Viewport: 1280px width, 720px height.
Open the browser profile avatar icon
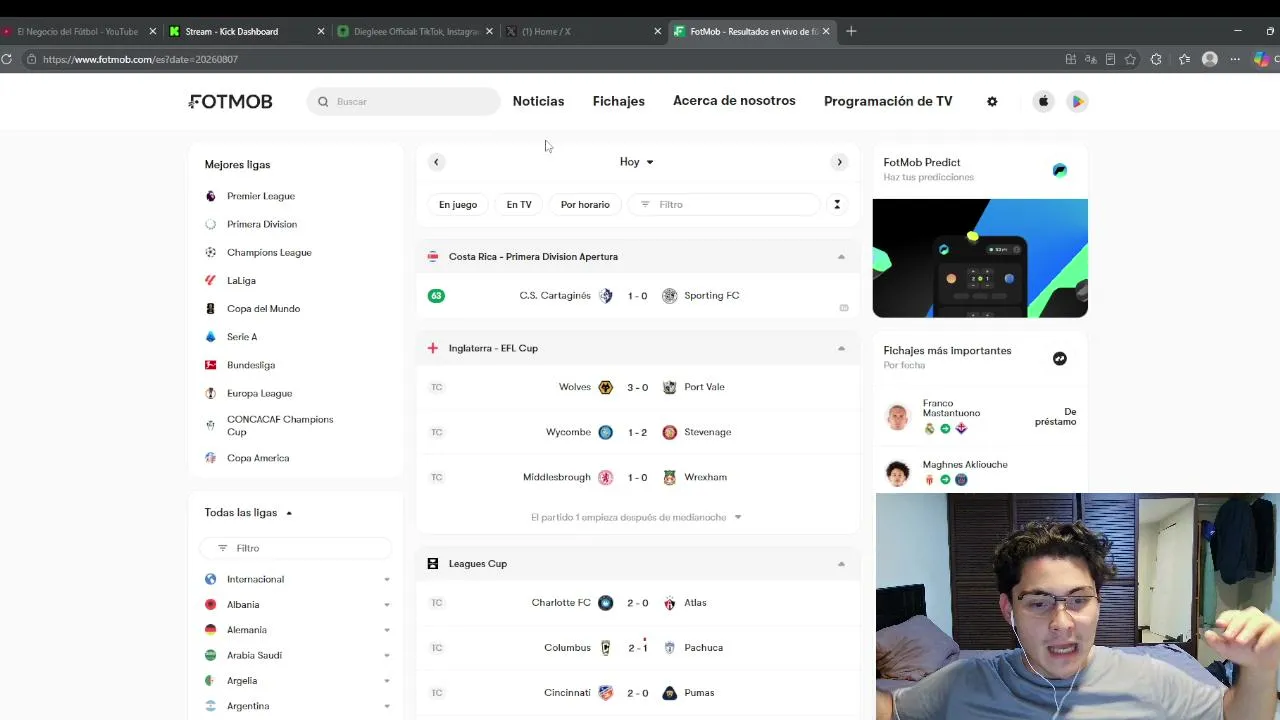tap(1209, 59)
